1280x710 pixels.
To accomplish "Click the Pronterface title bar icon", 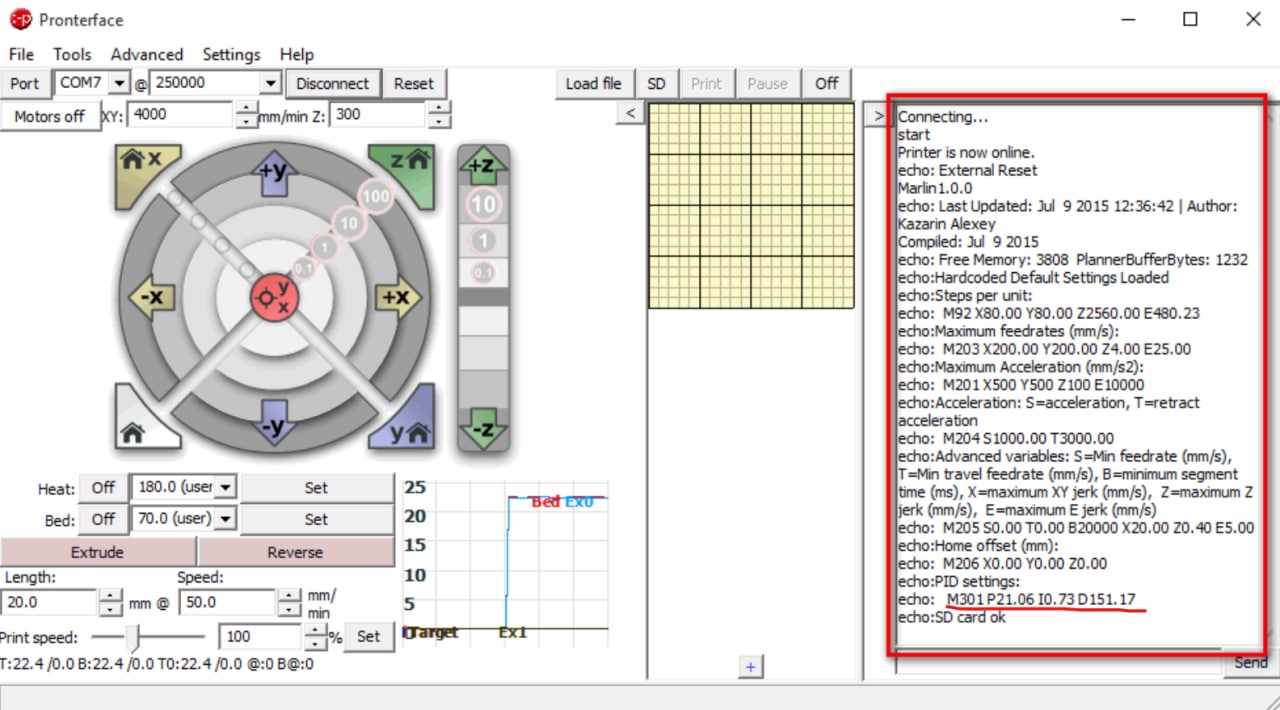I will pyautogui.click(x=20, y=18).
